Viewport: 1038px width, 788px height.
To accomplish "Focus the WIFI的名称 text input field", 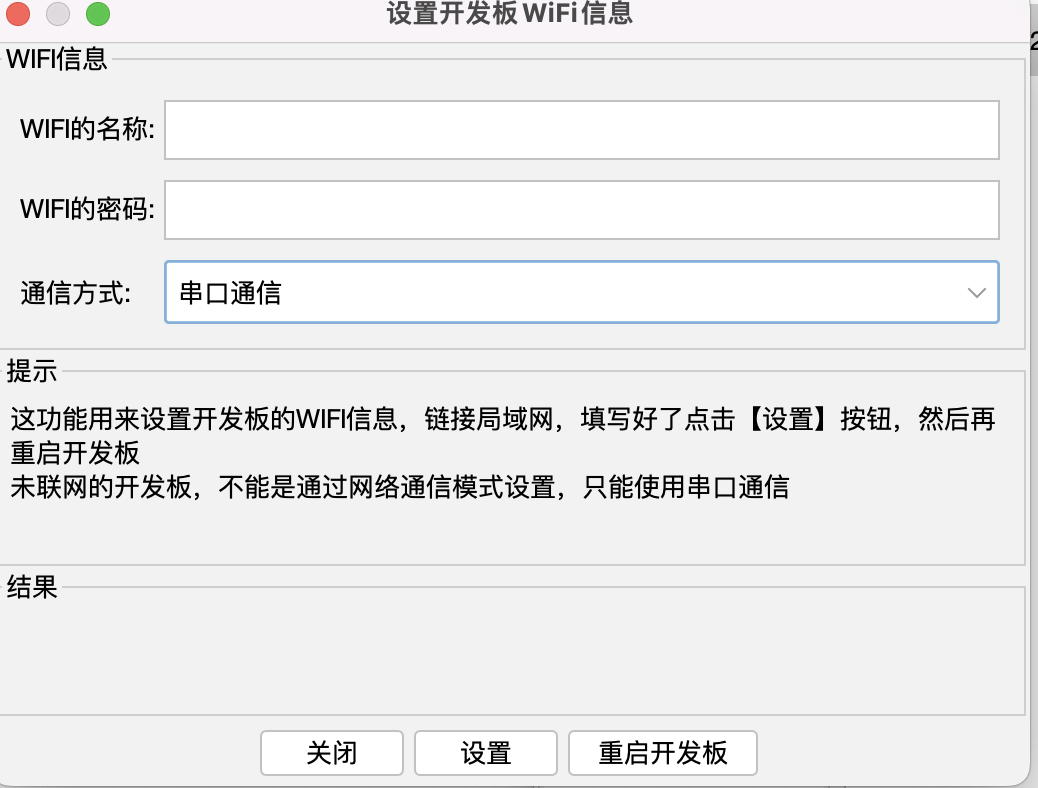I will [581, 130].
